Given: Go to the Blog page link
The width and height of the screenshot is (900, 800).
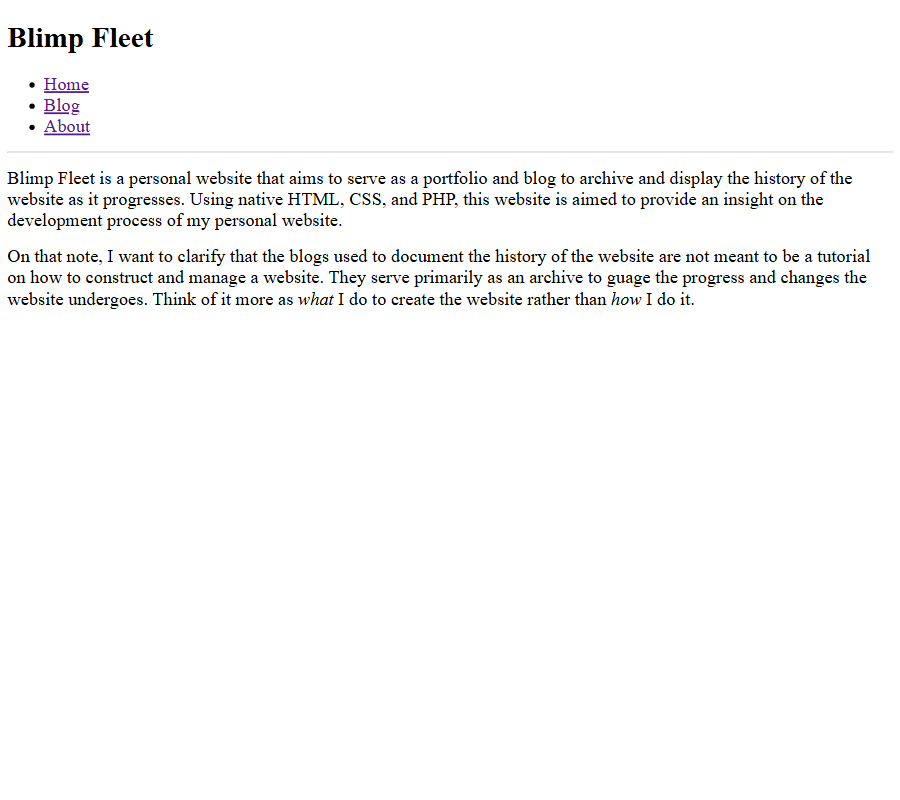Looking at the screenshot, I should pyautogui.click(x=61, y=106).
